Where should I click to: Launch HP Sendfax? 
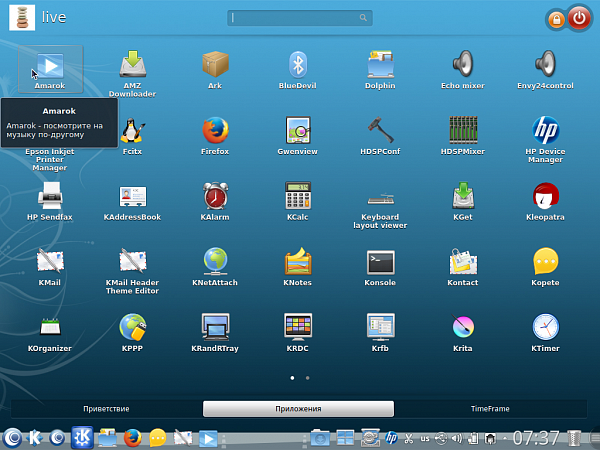(50, 201)
